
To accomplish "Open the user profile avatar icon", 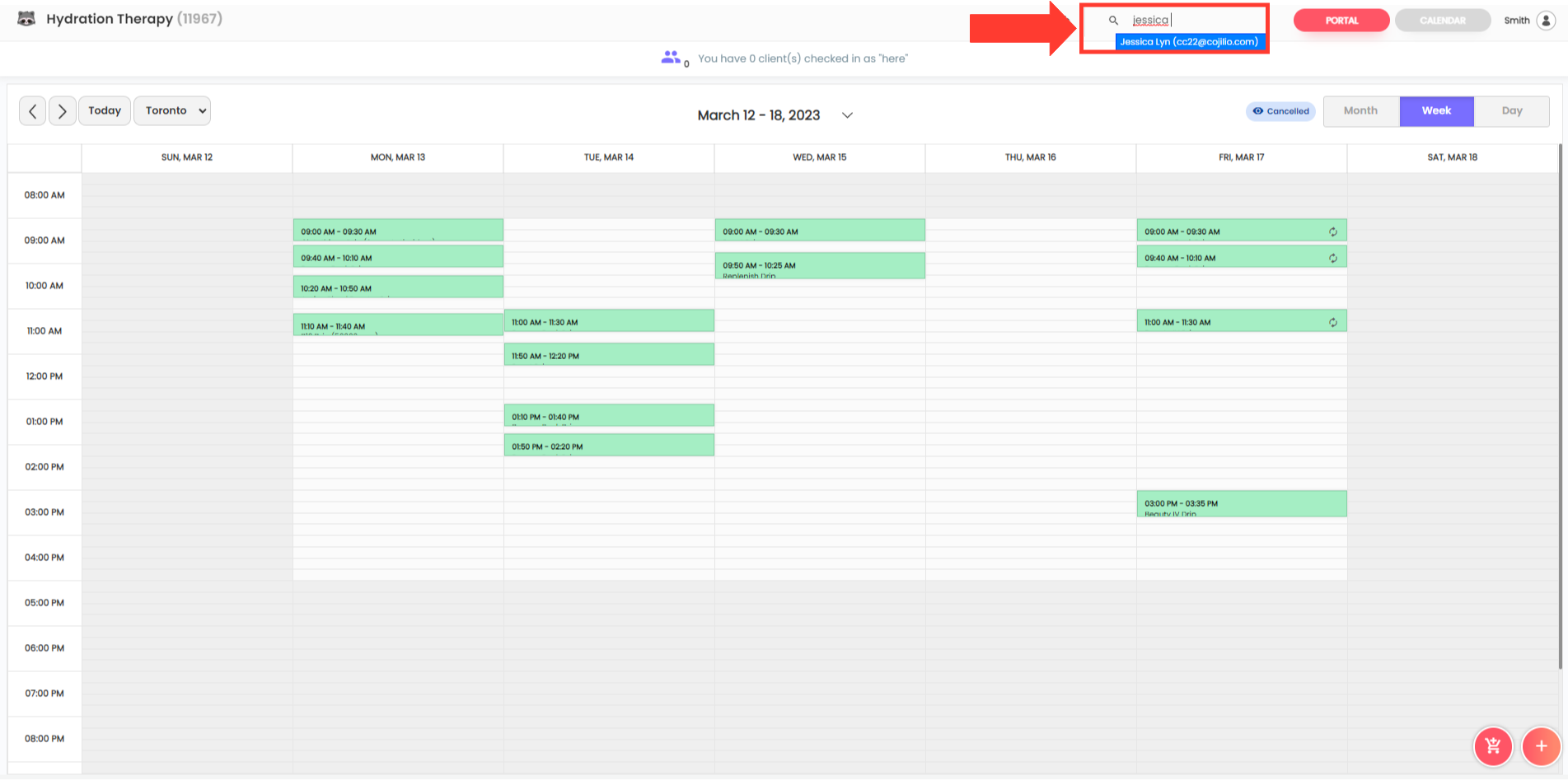I will [x=1546, y=21].
